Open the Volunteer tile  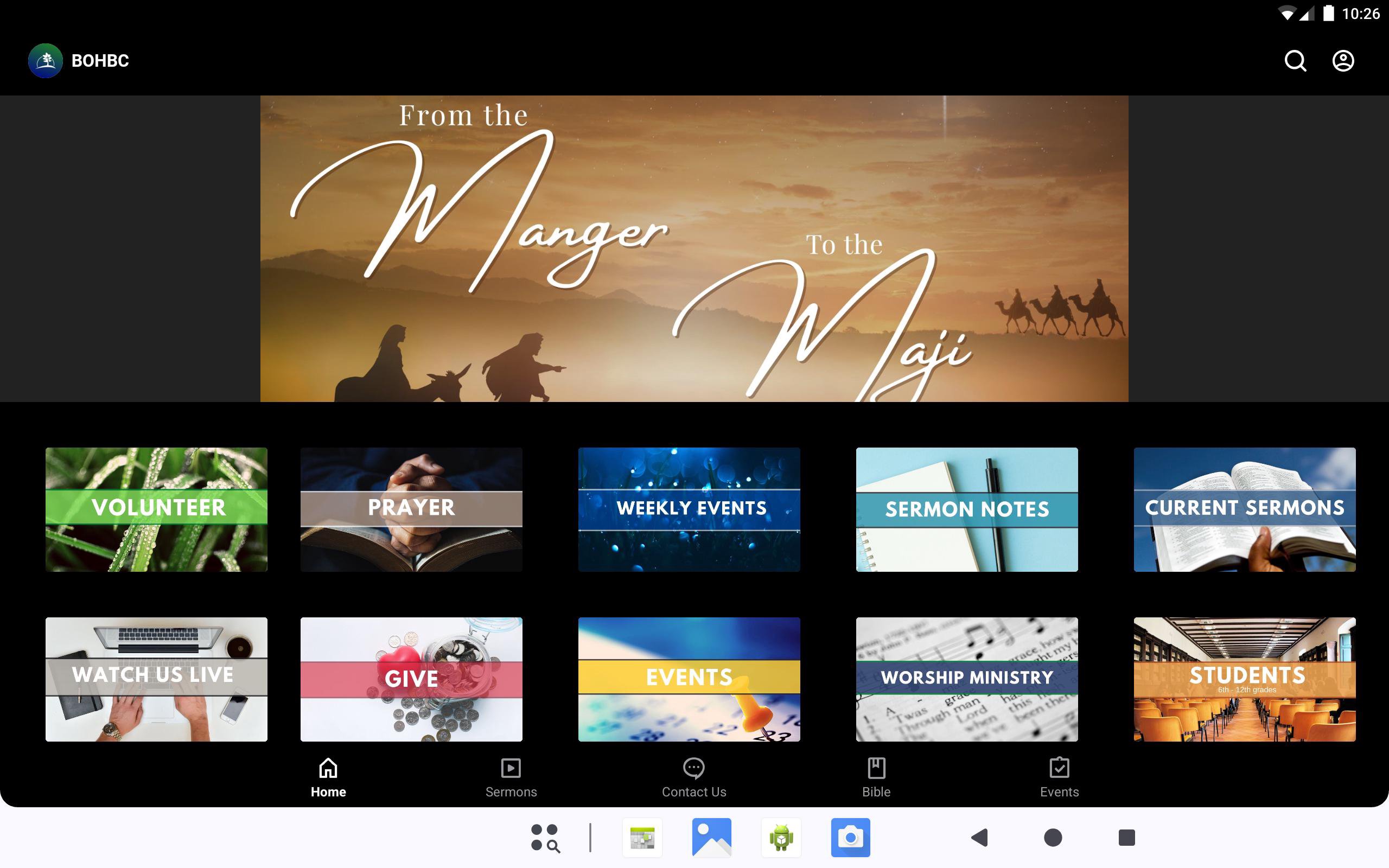(x=156, y=509)
